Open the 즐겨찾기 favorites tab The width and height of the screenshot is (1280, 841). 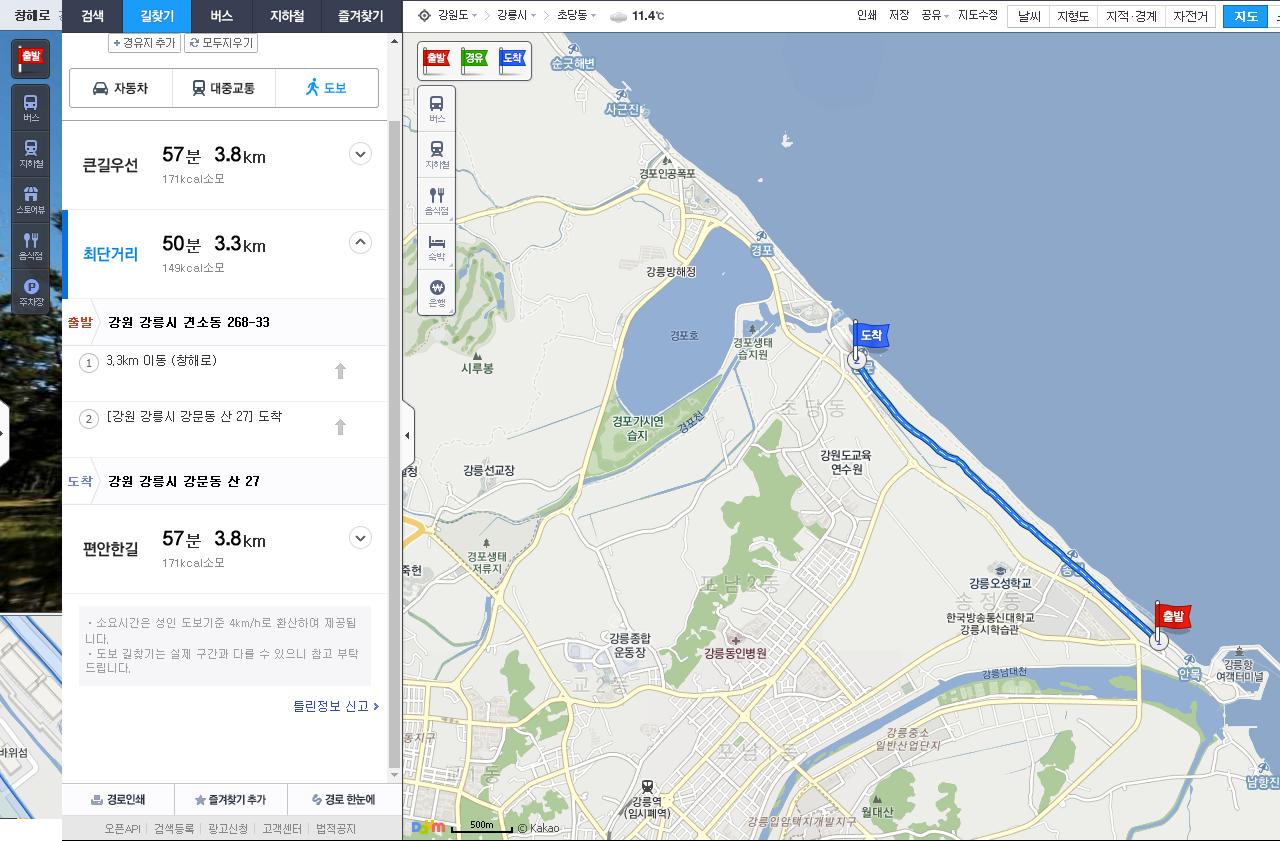(x=360, y=16)
